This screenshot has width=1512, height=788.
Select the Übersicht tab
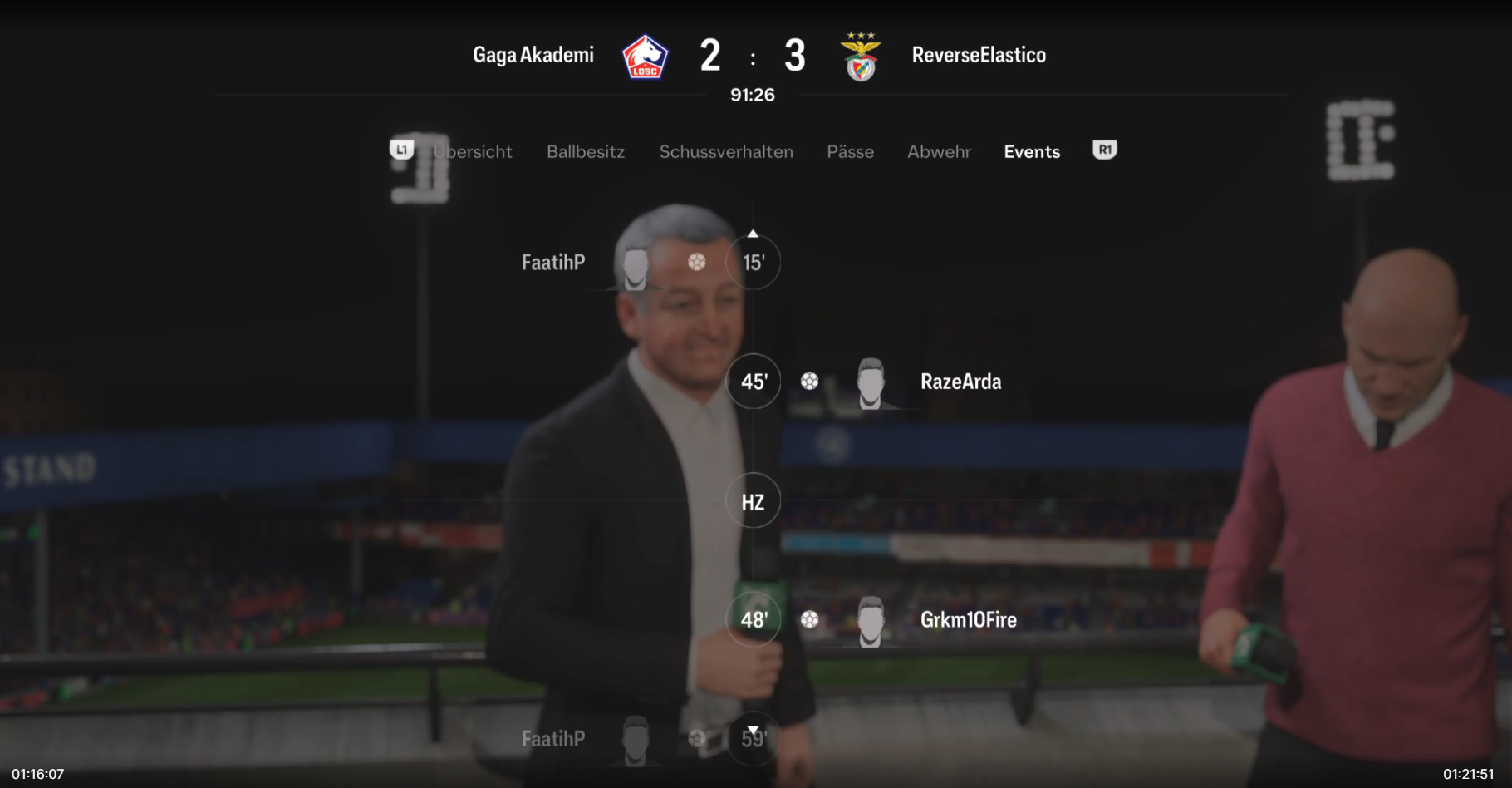tap(473, 151)
